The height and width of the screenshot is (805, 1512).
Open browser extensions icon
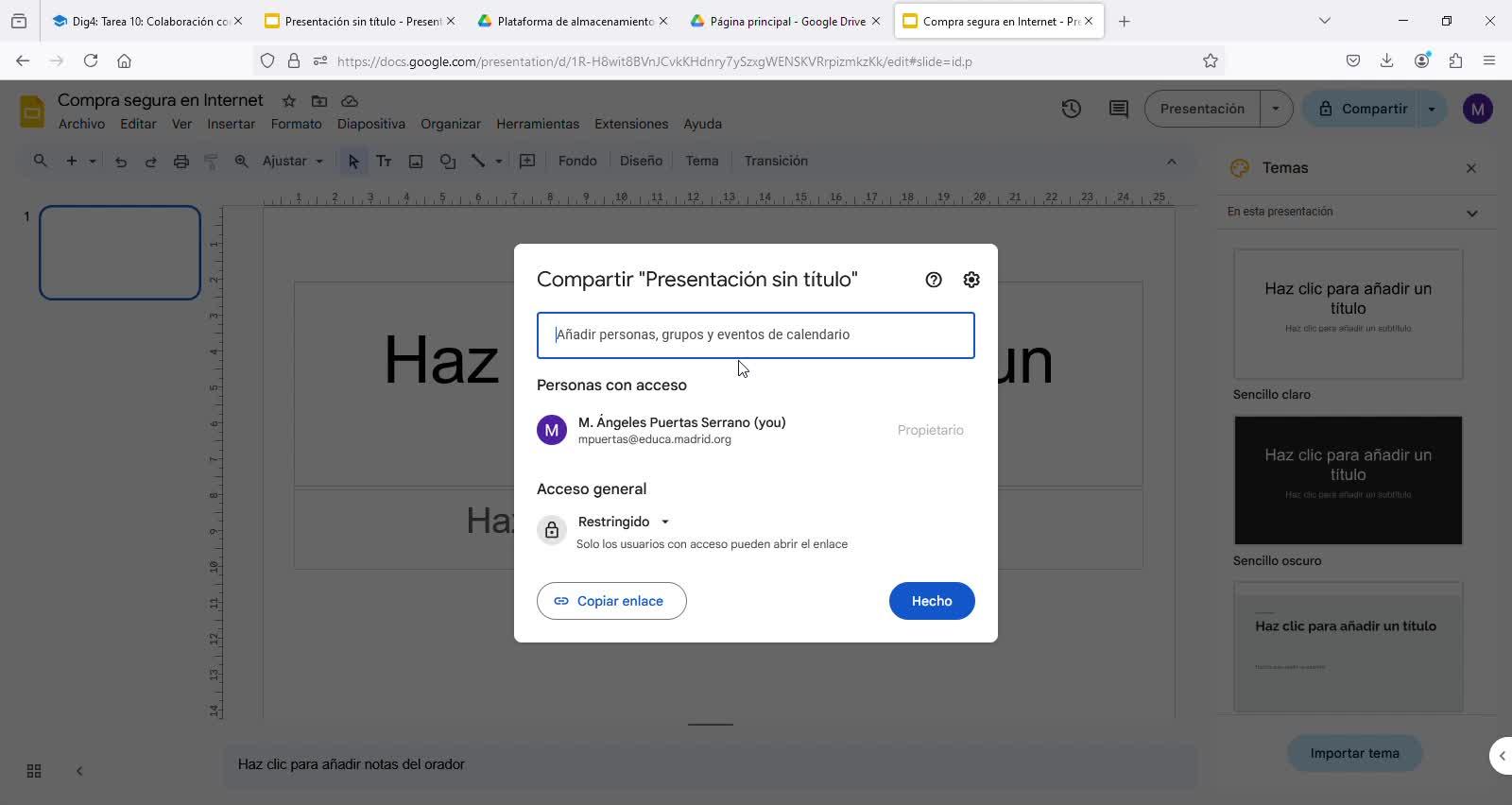tap(1455, 60)
